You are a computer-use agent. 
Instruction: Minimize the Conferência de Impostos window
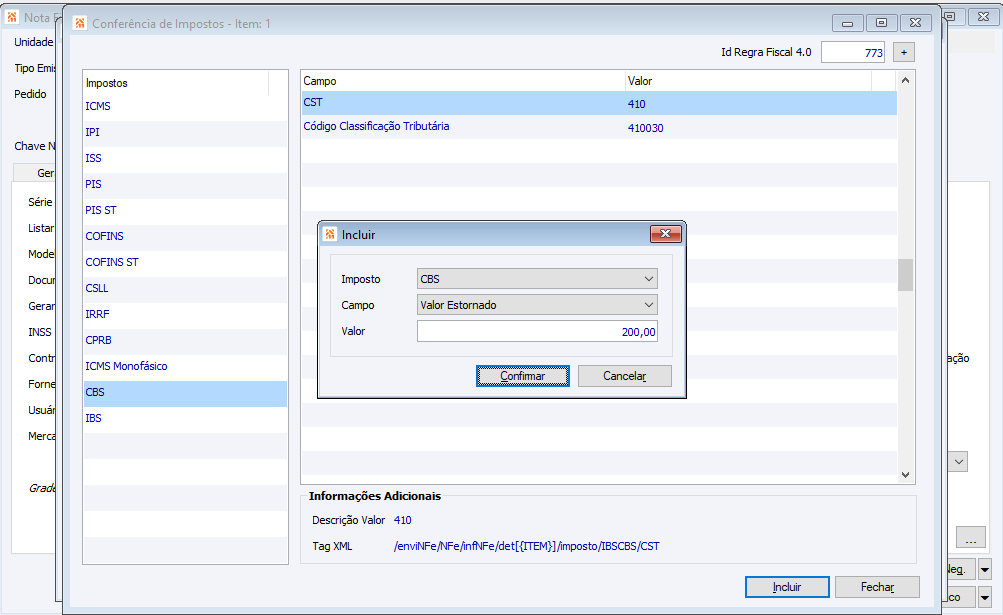[848, 23]
